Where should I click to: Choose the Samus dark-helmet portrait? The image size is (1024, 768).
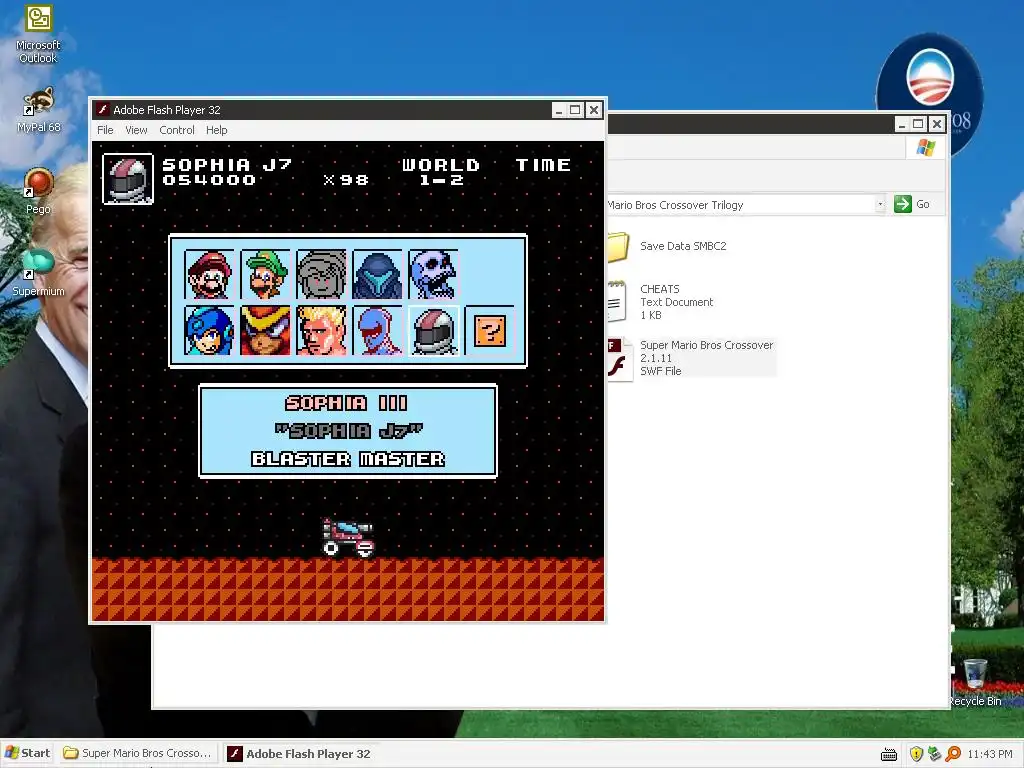coord(377,274)
